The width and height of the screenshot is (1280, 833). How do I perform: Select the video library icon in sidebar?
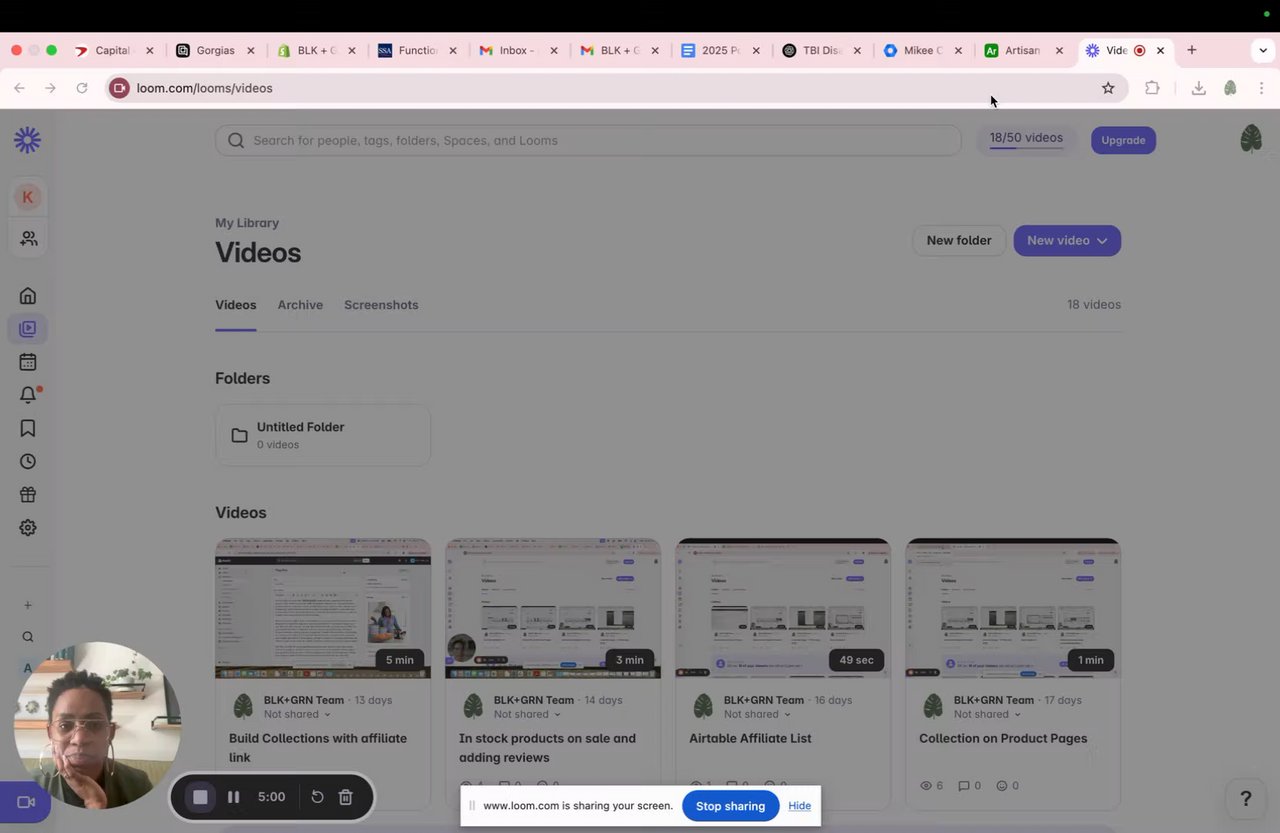point(28,329)
